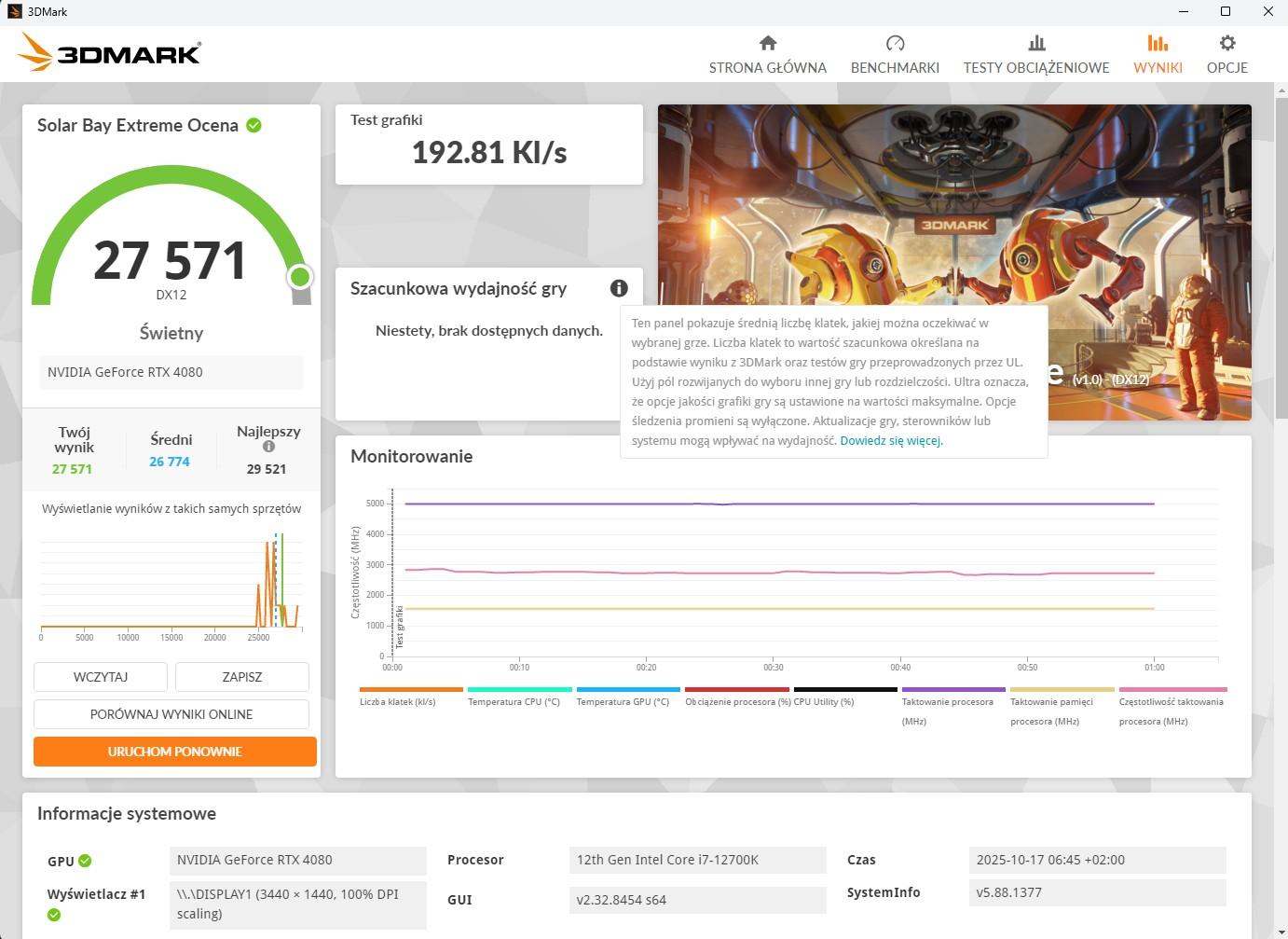Toggle the Temperatura CPU legend series
The height and width of the screenshot is (939, 1288).
[x=519, y=697]
